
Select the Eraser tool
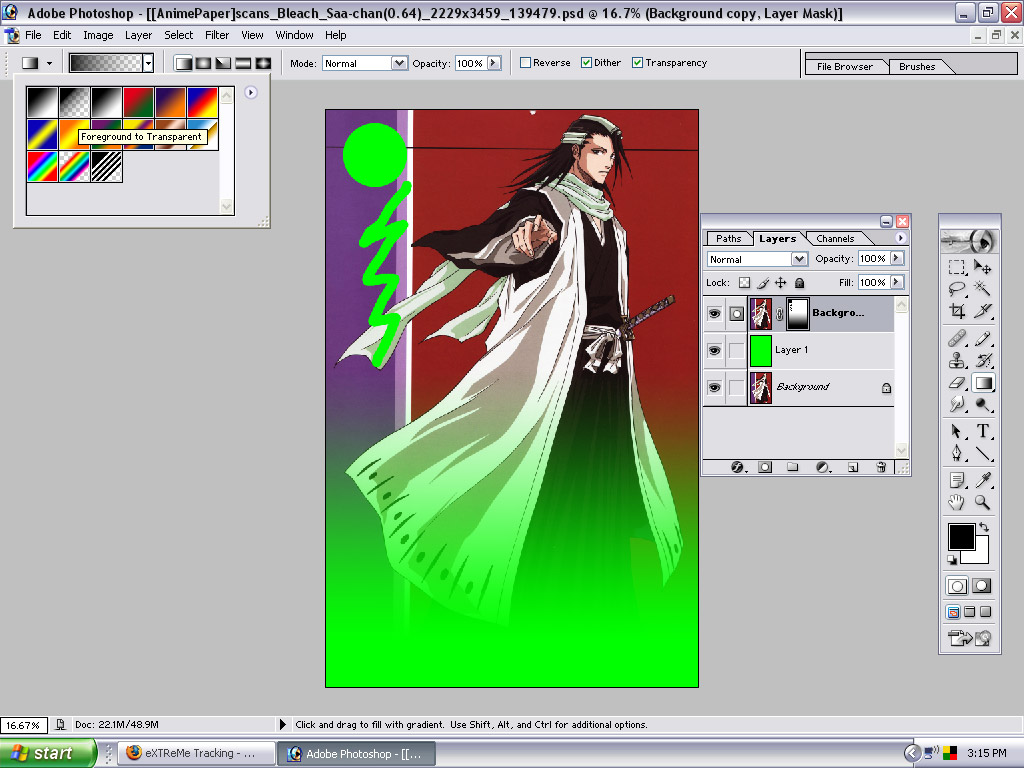957,383
